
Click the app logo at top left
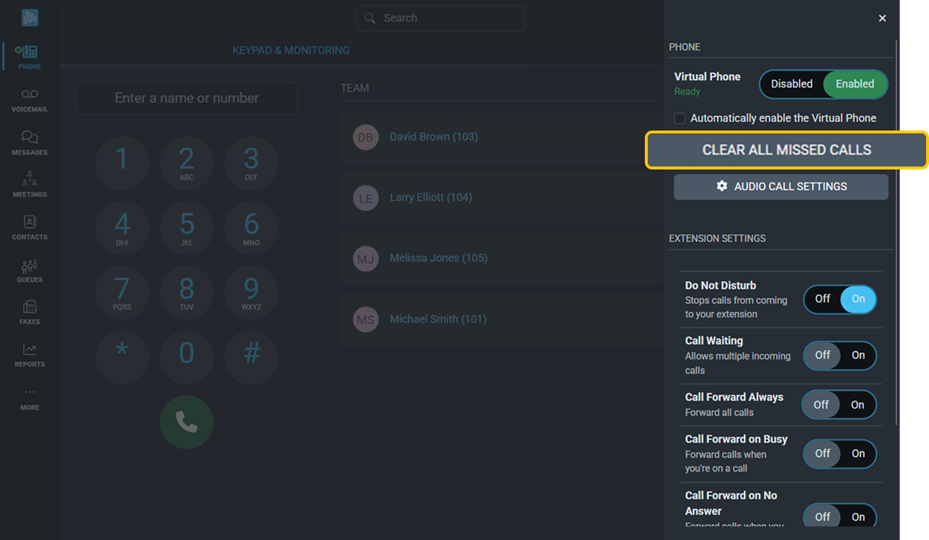pos(30,18)
